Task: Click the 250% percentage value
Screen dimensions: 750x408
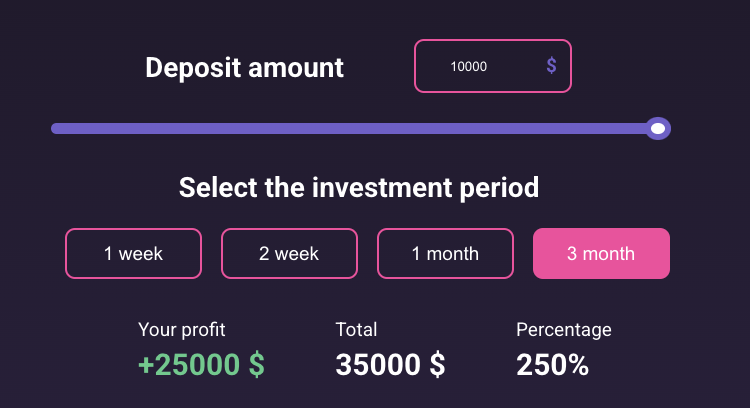Action: click(x=552, y=365)
